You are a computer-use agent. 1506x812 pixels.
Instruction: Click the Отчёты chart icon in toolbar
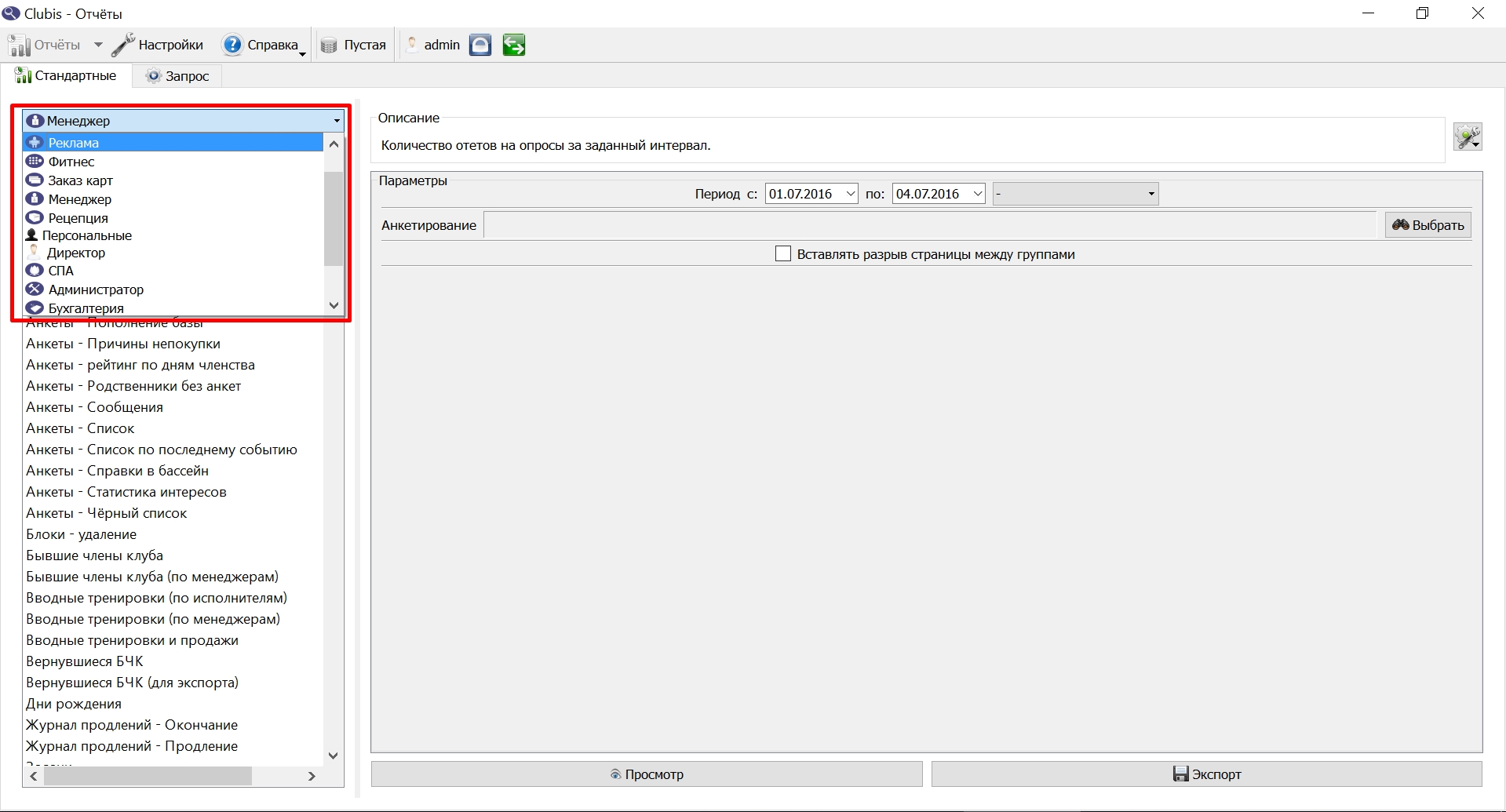click(x=19, y=45)
